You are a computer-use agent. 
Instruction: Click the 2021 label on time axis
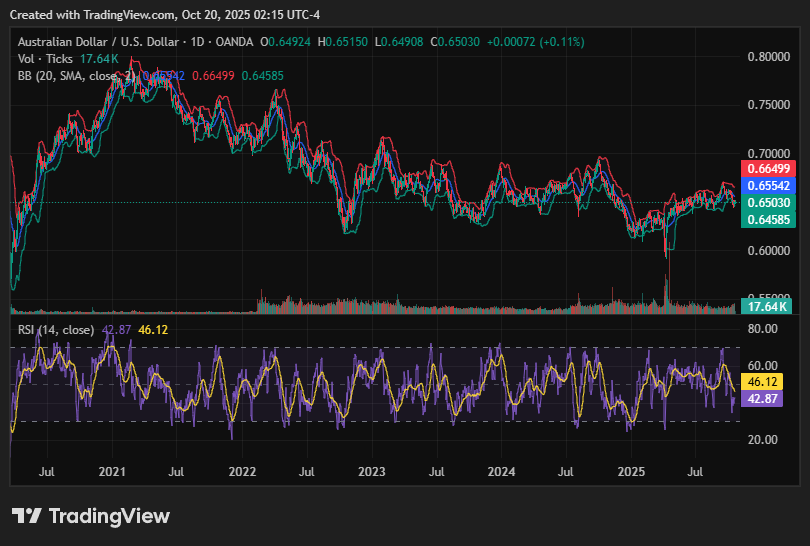click(112, 470)
